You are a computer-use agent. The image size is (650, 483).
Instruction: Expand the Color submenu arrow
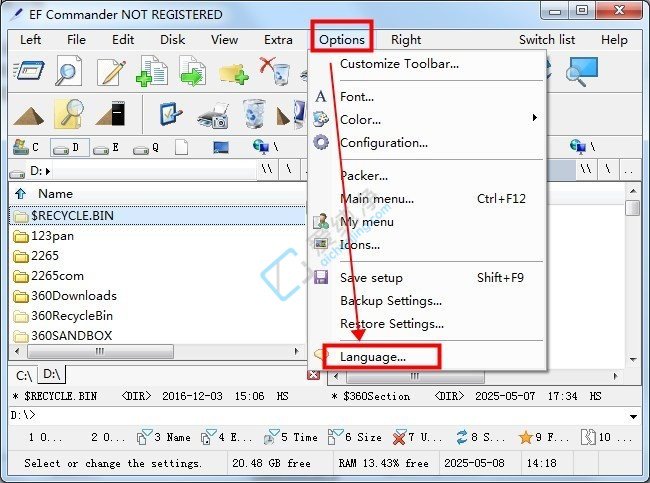534,118
